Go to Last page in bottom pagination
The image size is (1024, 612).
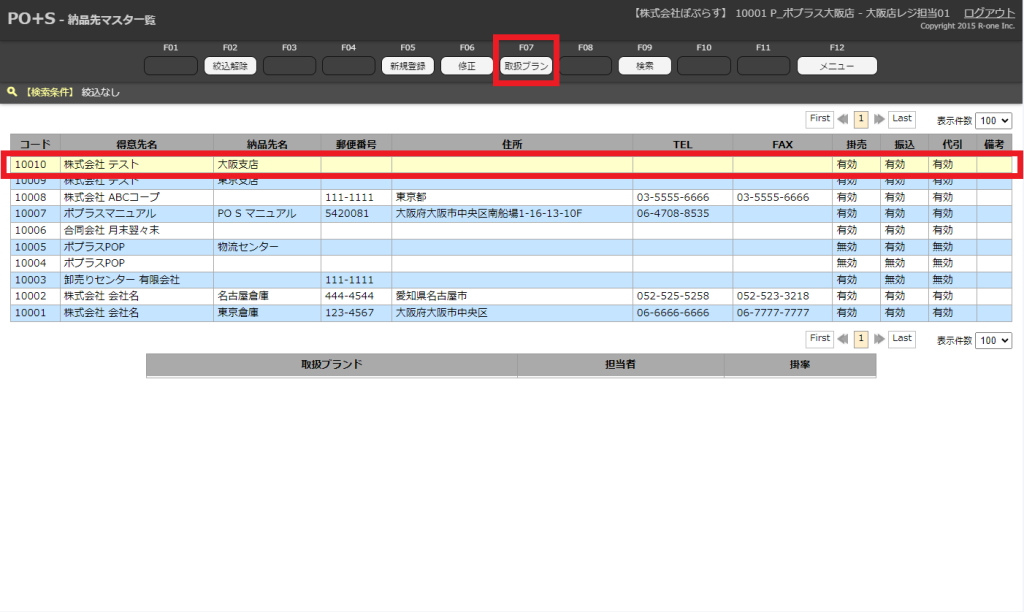tap(902, 339)
